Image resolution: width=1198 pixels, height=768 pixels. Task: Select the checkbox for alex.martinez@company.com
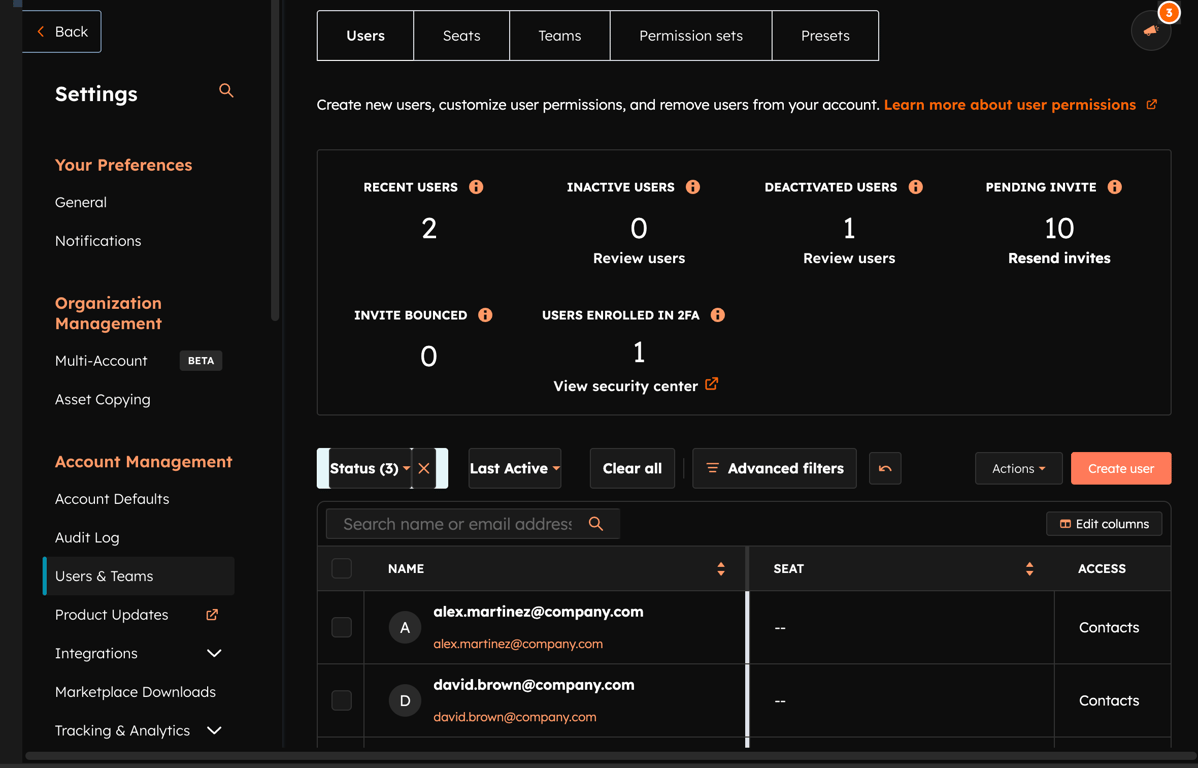pos(341,627)
